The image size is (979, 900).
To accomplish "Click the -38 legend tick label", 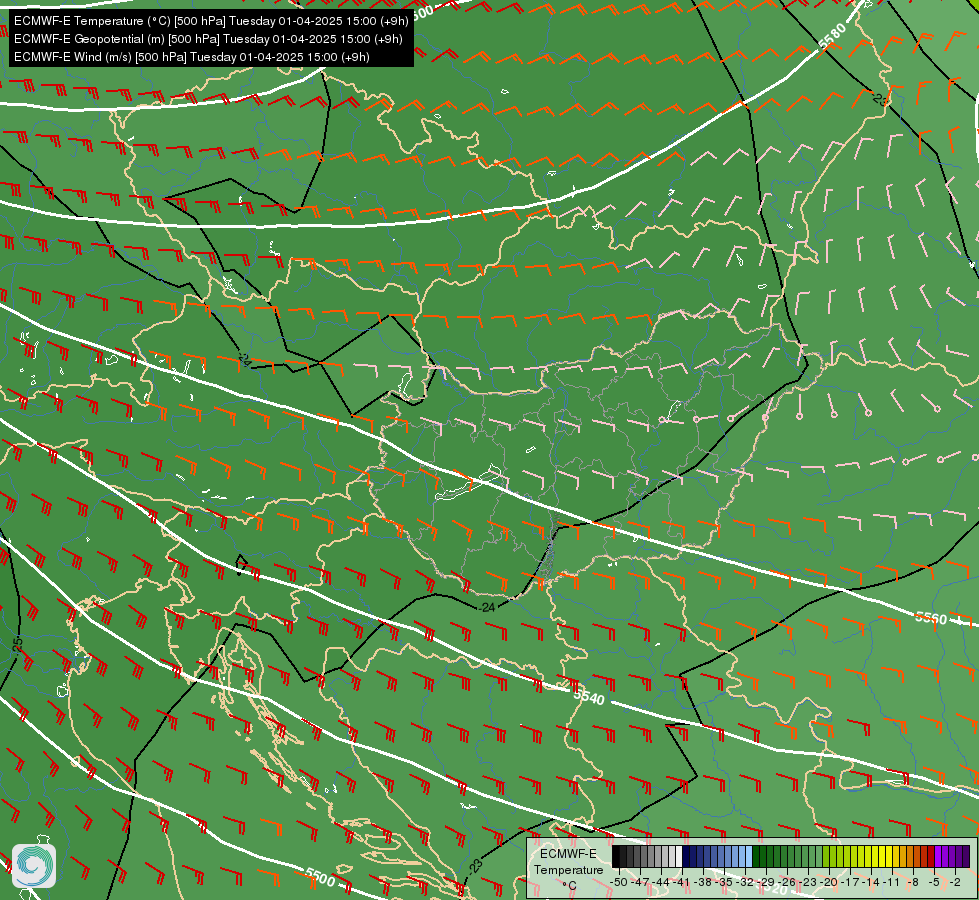I will [703, 882].
